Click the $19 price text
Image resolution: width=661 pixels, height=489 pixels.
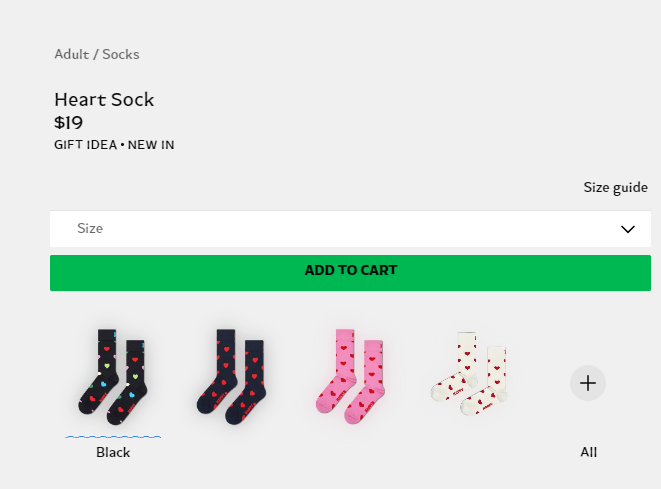click(x=68, y=123)
